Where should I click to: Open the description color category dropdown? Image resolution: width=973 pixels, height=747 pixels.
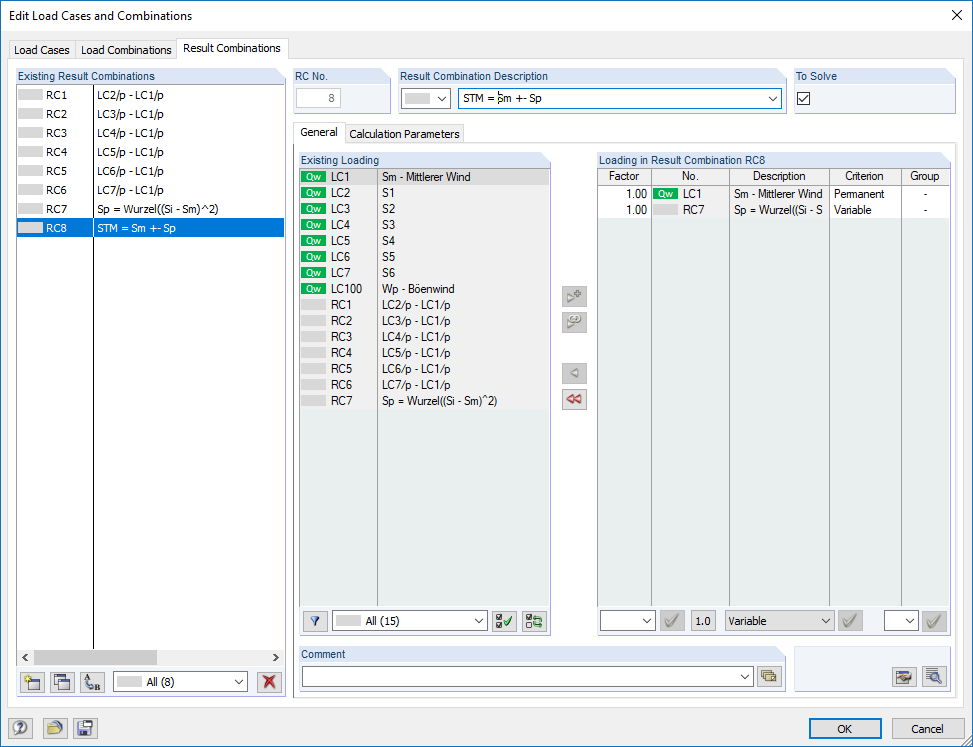point(426,99)
